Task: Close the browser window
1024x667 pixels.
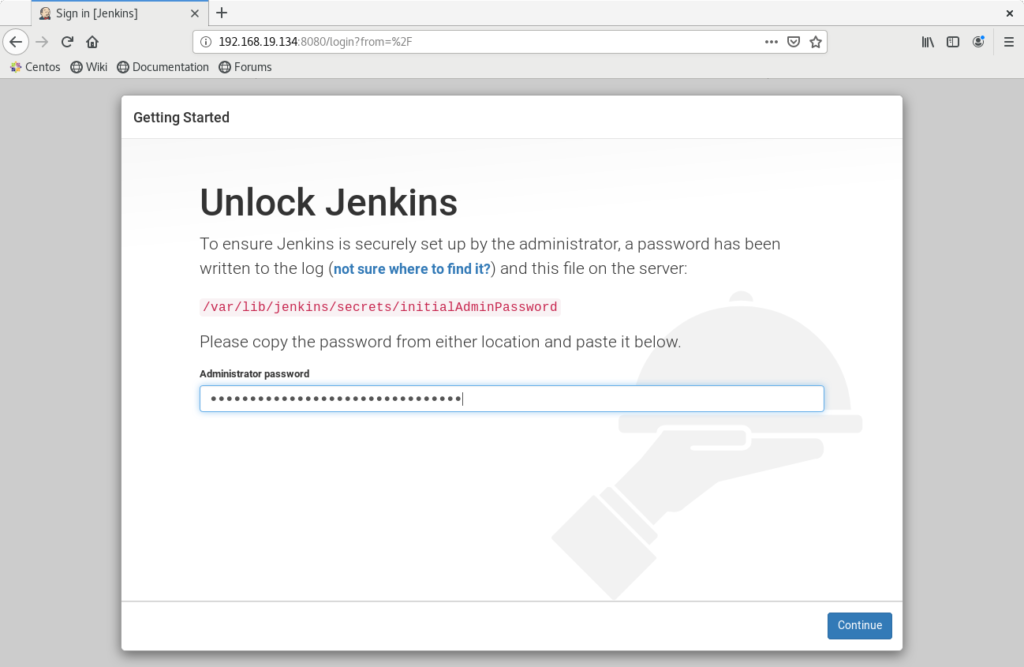Action: (x=1010, y=13)
